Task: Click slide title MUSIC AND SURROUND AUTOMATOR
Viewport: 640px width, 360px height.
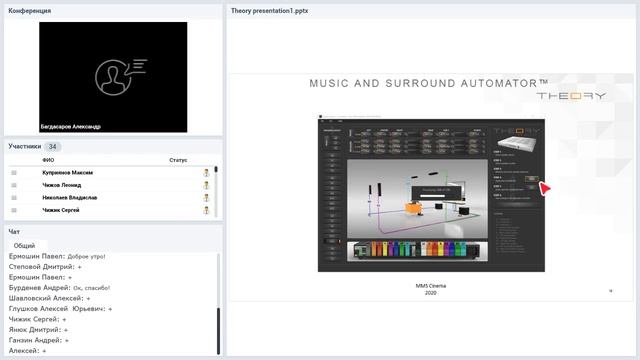Action: click(429, 84)
